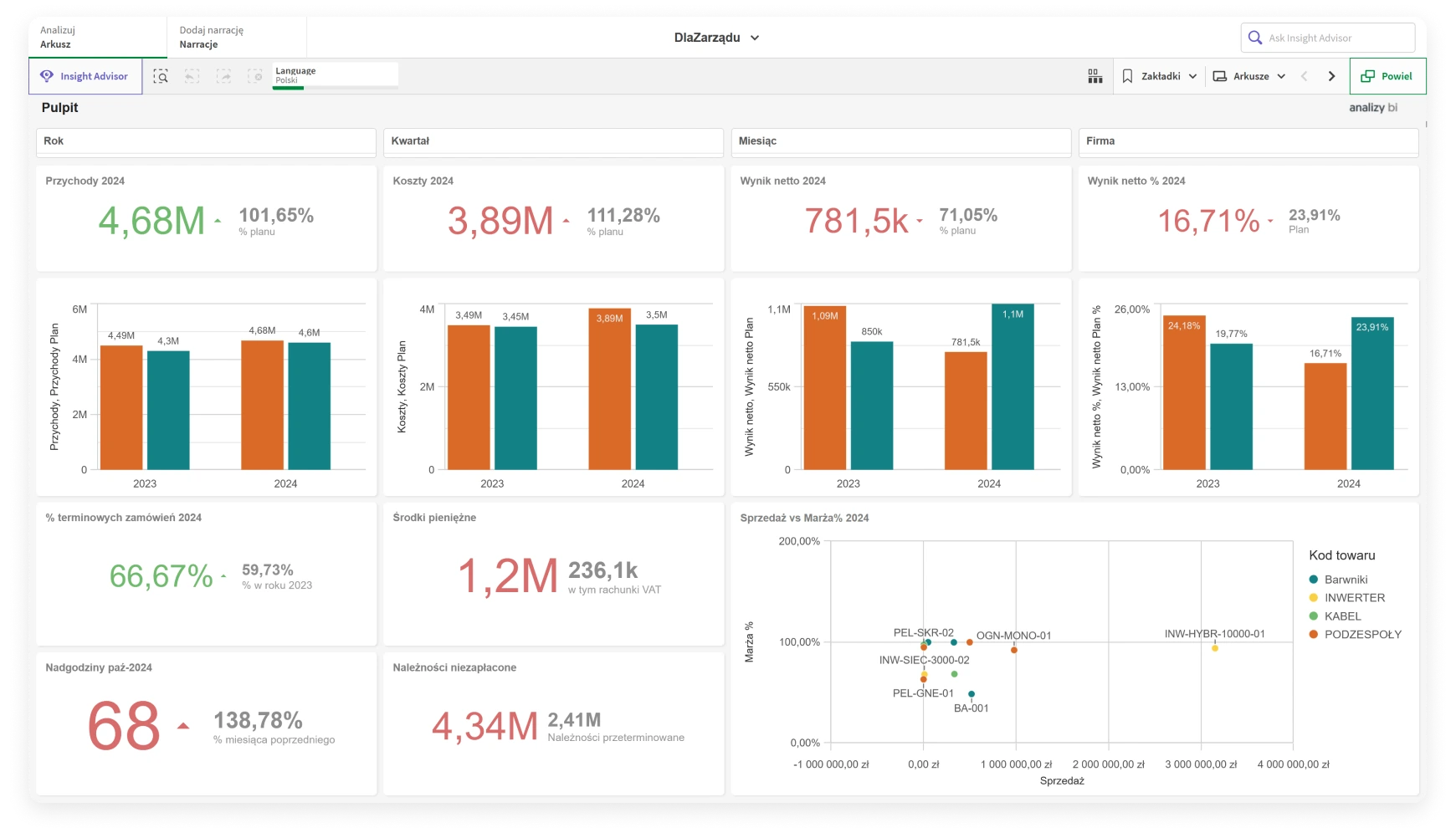Screen dimensions: 1456x833
Task: Go to the previous sheet arrow
Action: 1304,76
